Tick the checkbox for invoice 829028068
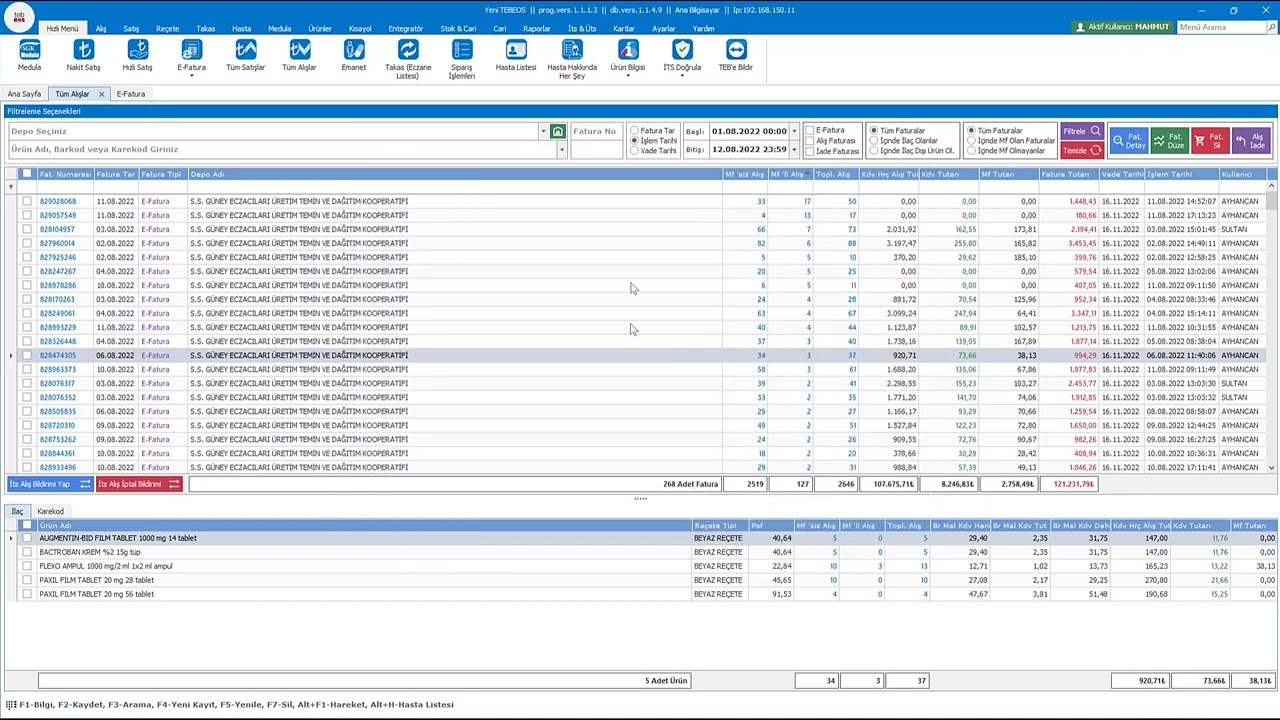The width and height of the screenshot is (1280, 720). 27,201
